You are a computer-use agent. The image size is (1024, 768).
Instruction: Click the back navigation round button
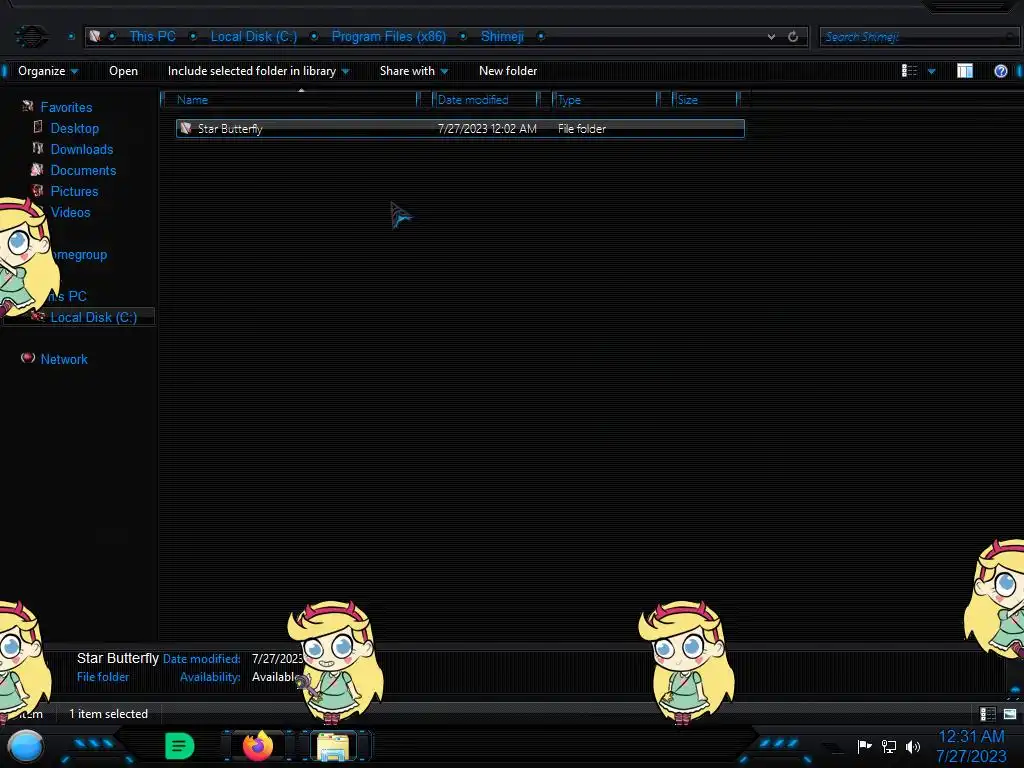(x=31, y=36)
